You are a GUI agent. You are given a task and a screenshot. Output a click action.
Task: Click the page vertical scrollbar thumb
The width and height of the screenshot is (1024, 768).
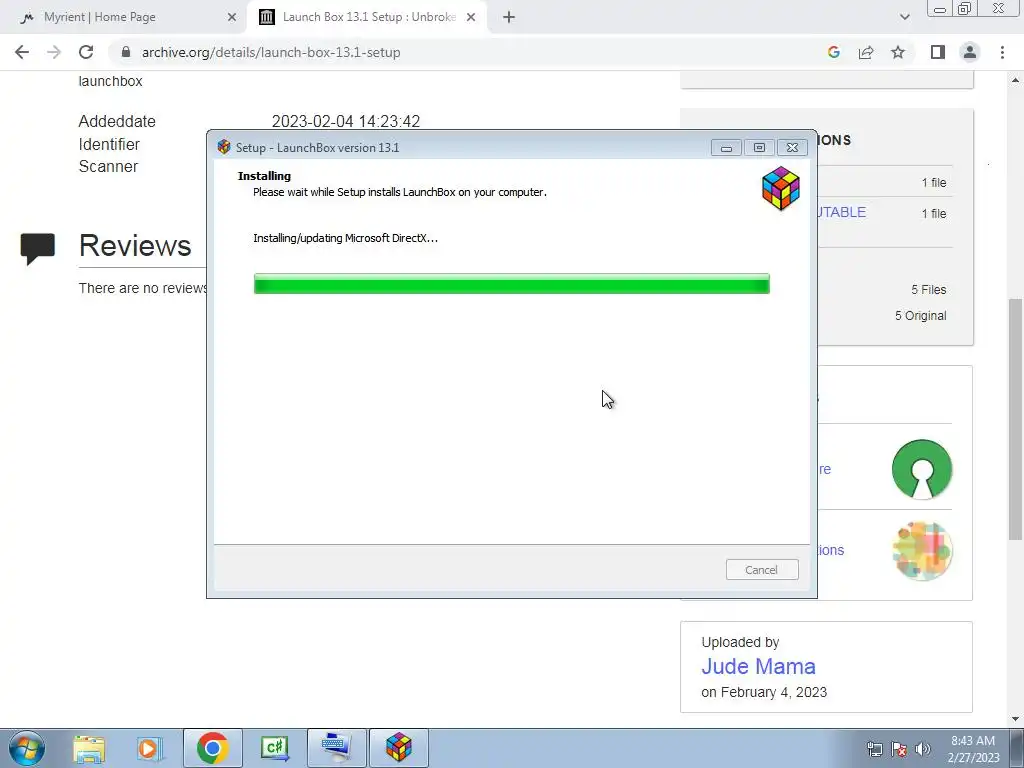[1015, 418]
